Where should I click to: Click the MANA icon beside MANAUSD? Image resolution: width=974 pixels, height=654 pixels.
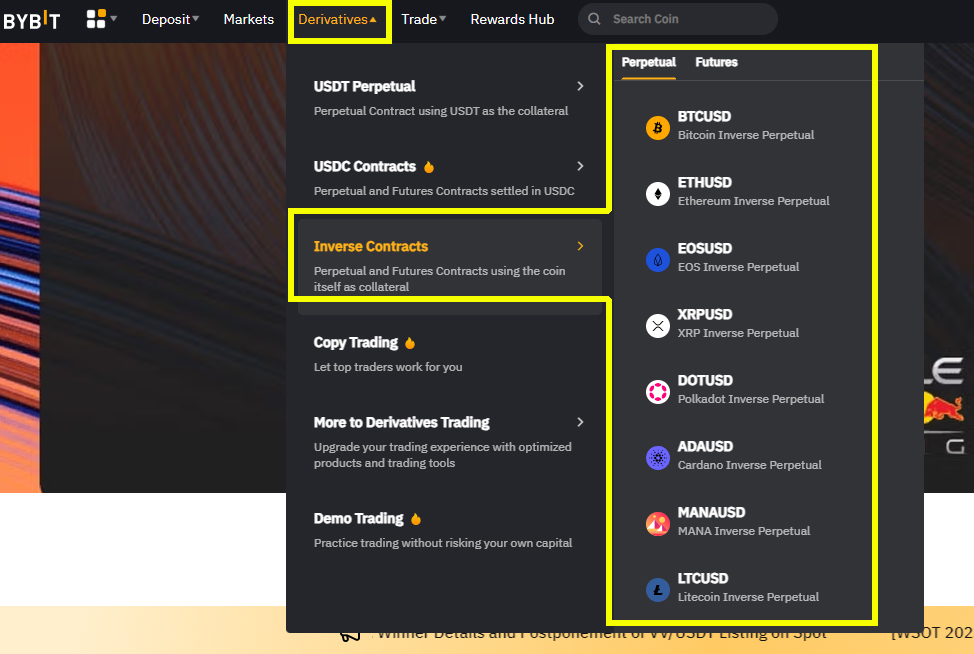coord(657,523)
